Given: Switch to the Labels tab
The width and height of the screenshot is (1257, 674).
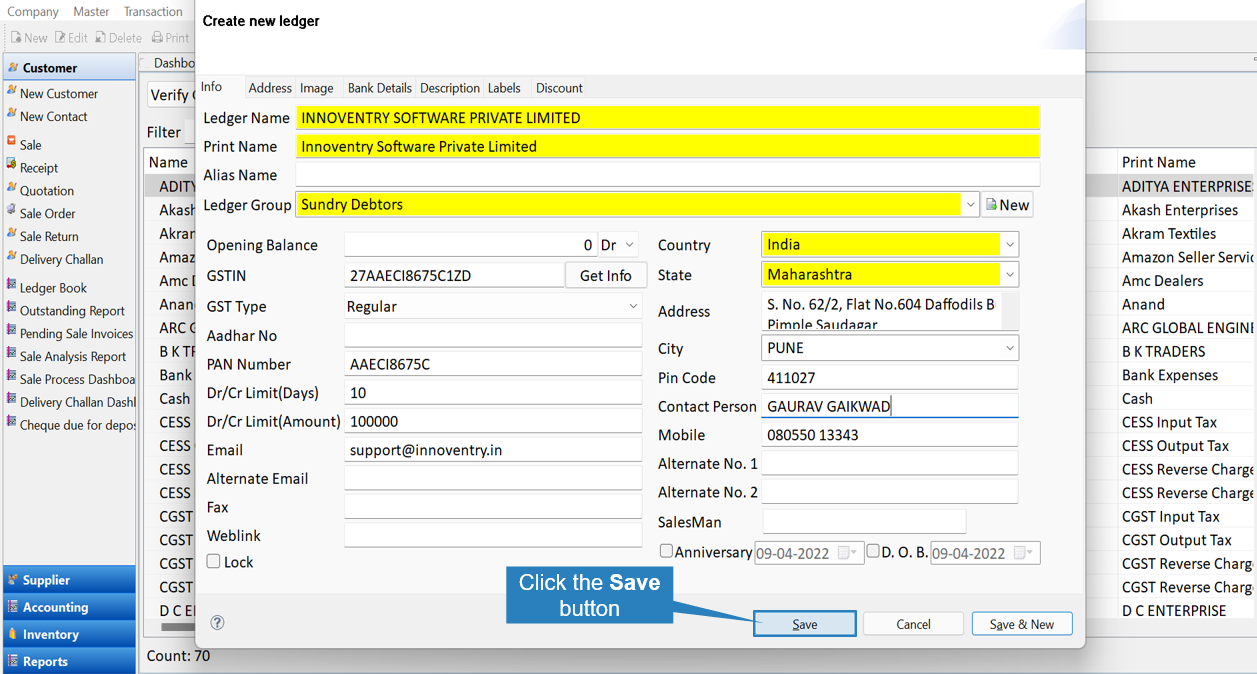Looking at the screenshot, I should point(504,88).
